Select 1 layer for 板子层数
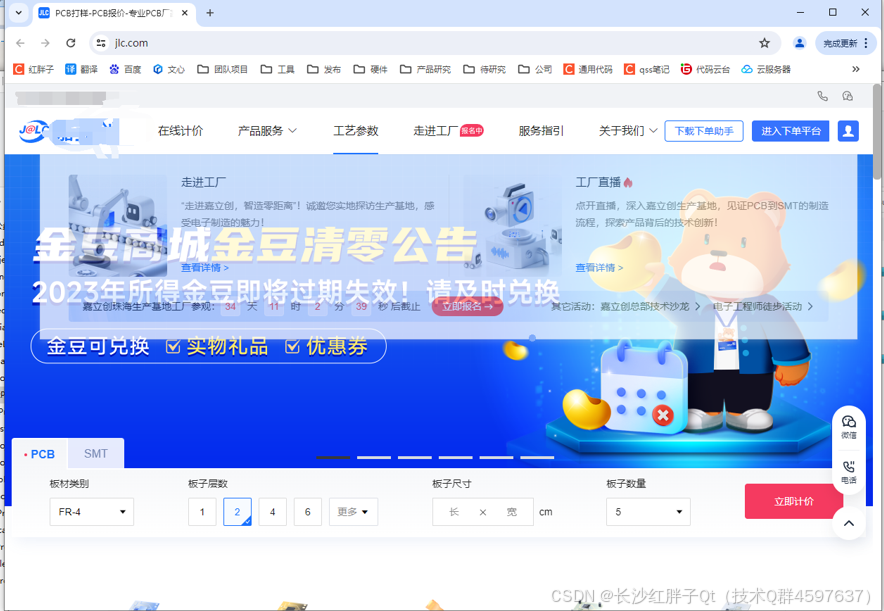This screenshot has height=611, width=884. (202, 512)
